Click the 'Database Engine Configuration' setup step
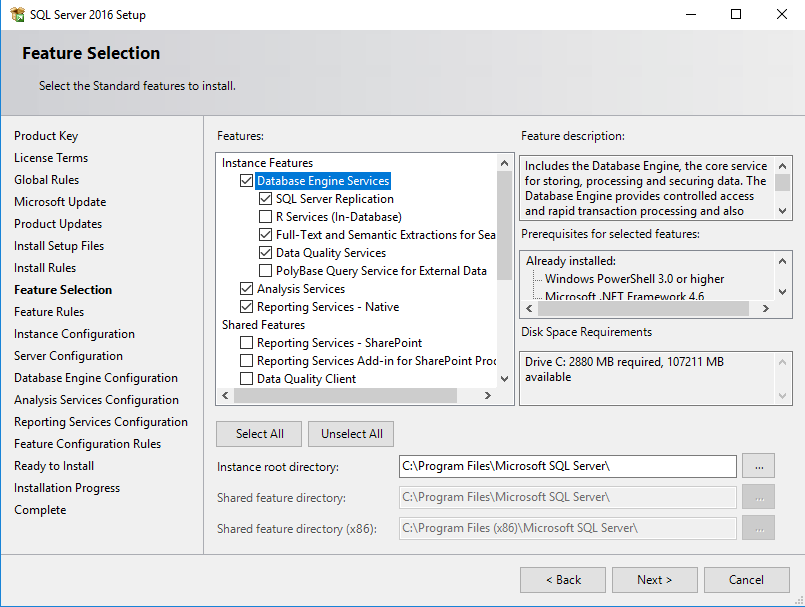The width and height of the screenshot is (805, 607). point(96,378)
